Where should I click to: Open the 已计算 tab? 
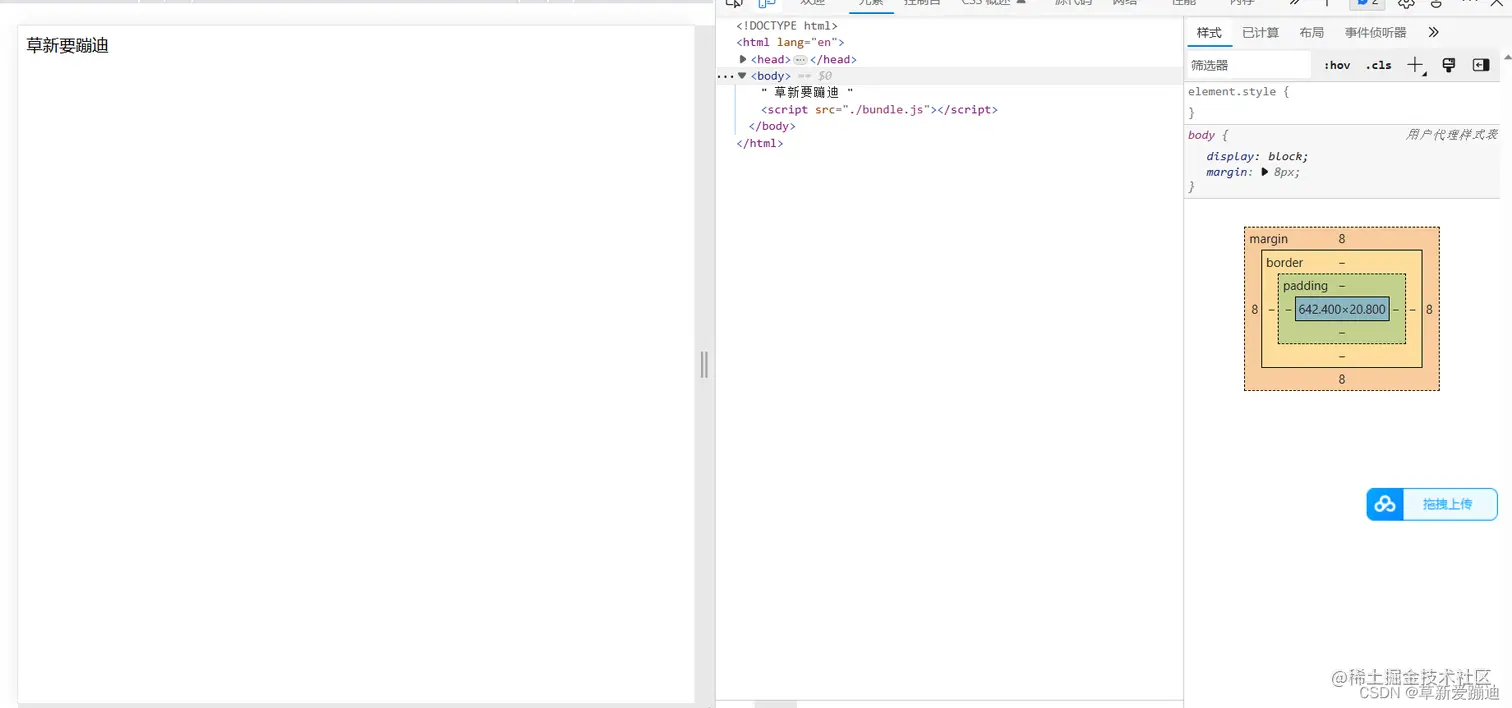[x=1260, y=33]
